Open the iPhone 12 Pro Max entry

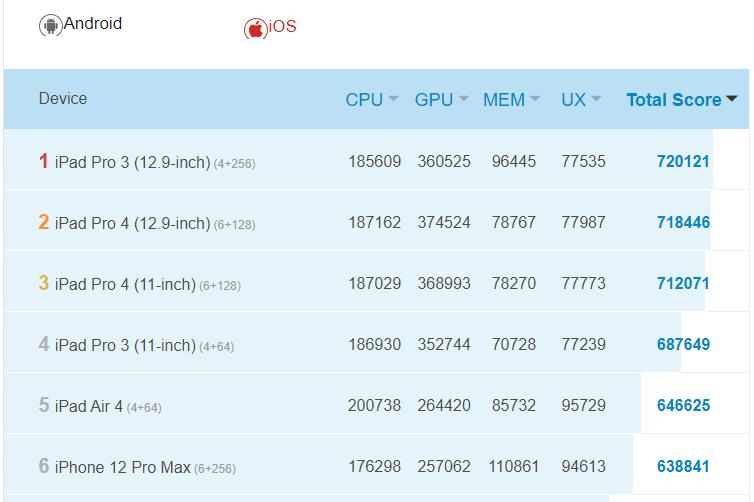[x=123, y=467]
